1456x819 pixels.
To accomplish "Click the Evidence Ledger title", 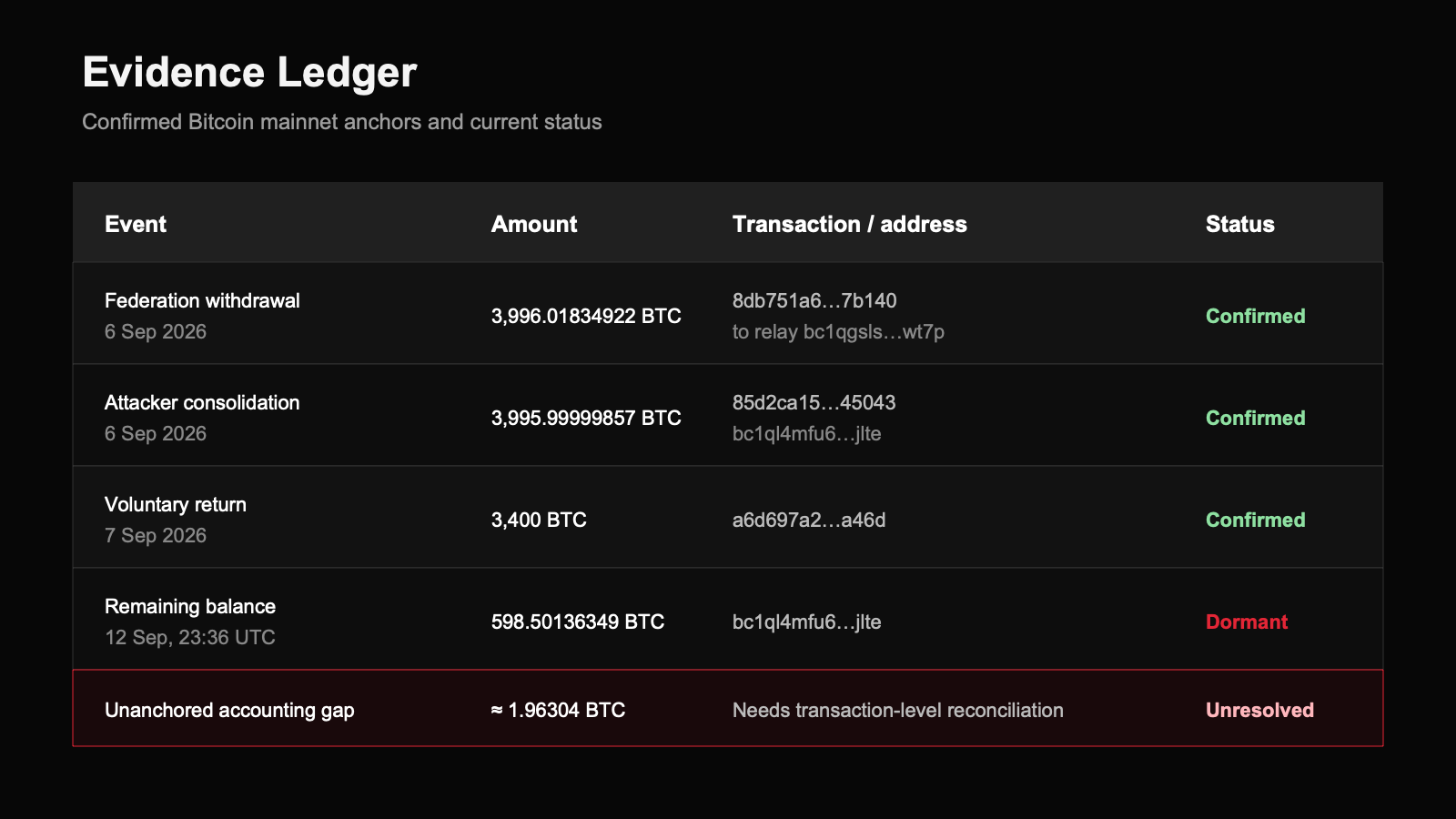I will pos(249,72).
